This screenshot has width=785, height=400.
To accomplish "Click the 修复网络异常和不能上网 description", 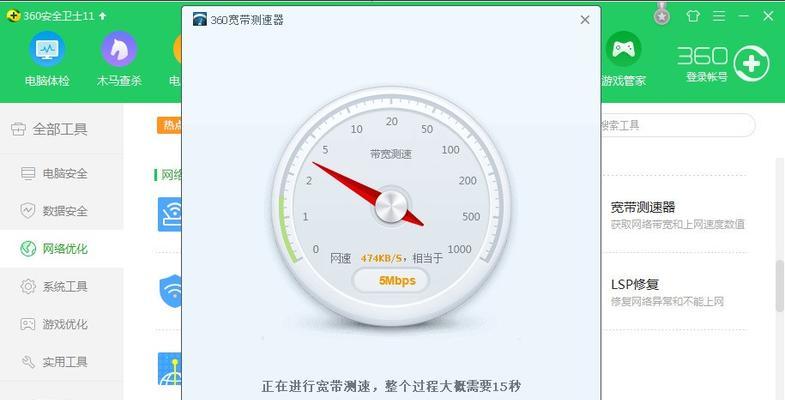I will (667, 301).
